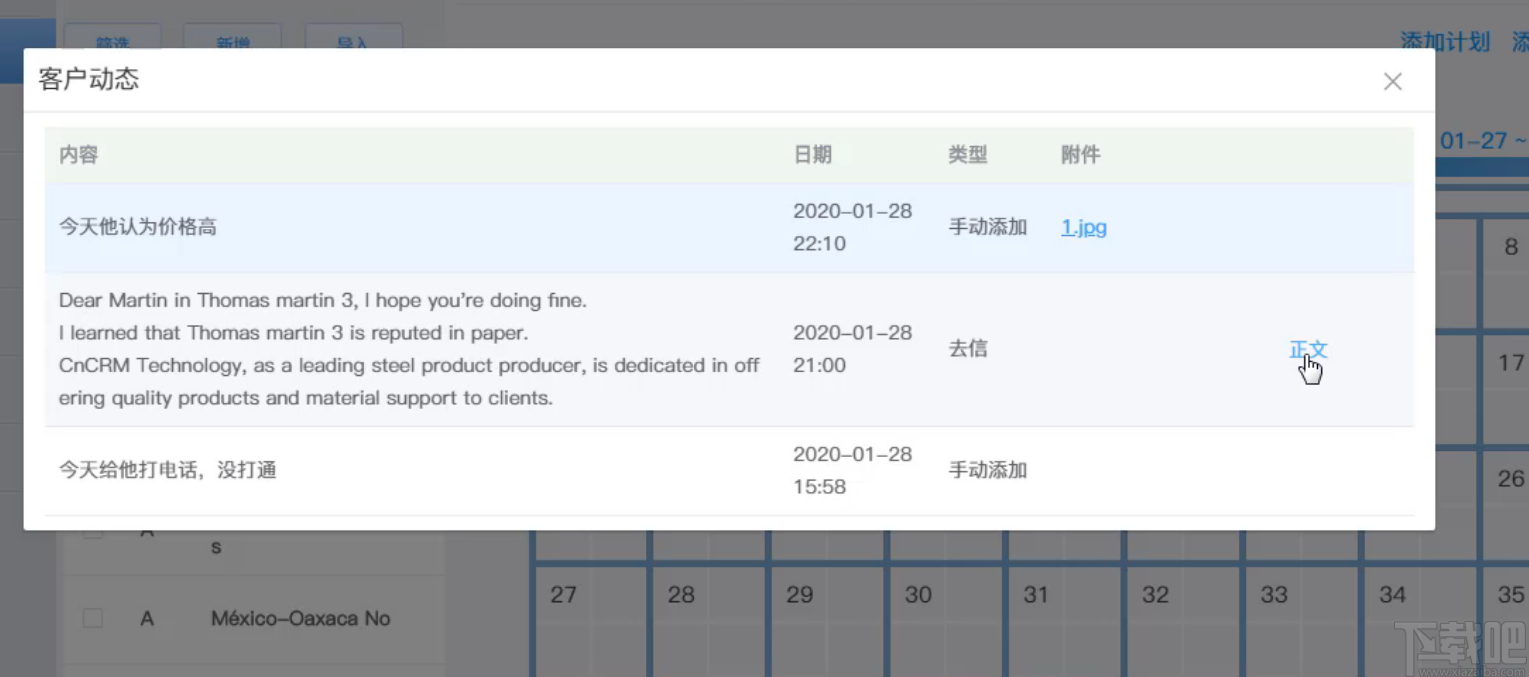Click 正文 to view email body
This screenshot has height=677, width=1529.
click(1309, 349)
